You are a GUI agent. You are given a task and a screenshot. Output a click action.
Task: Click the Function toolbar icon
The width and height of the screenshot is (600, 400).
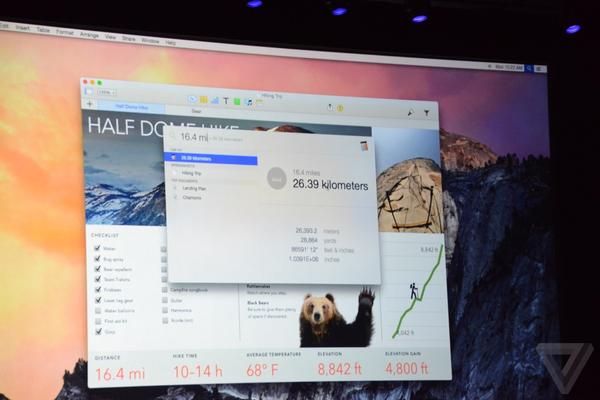pos(192,99)
